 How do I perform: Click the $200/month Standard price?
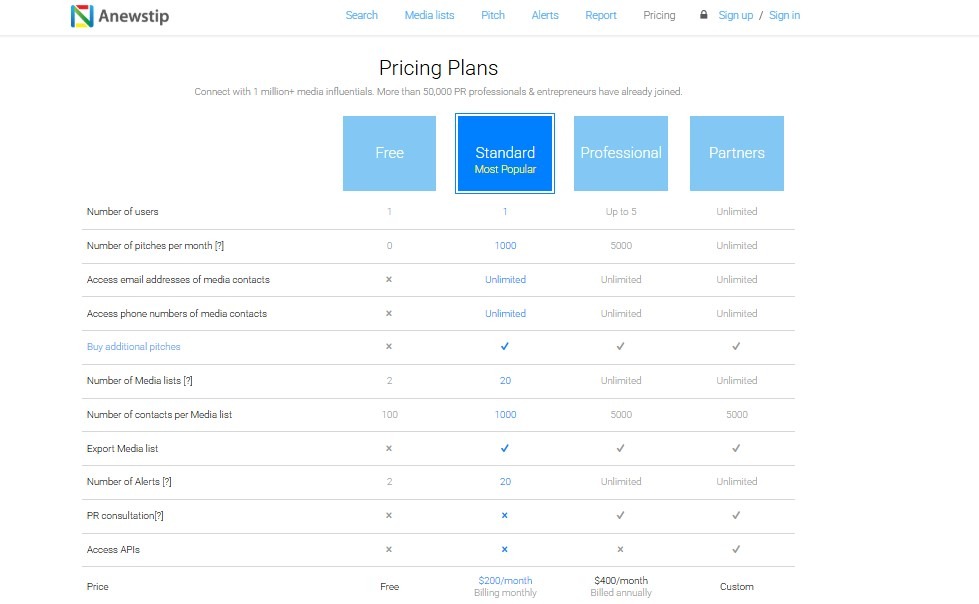click(505, 580)
